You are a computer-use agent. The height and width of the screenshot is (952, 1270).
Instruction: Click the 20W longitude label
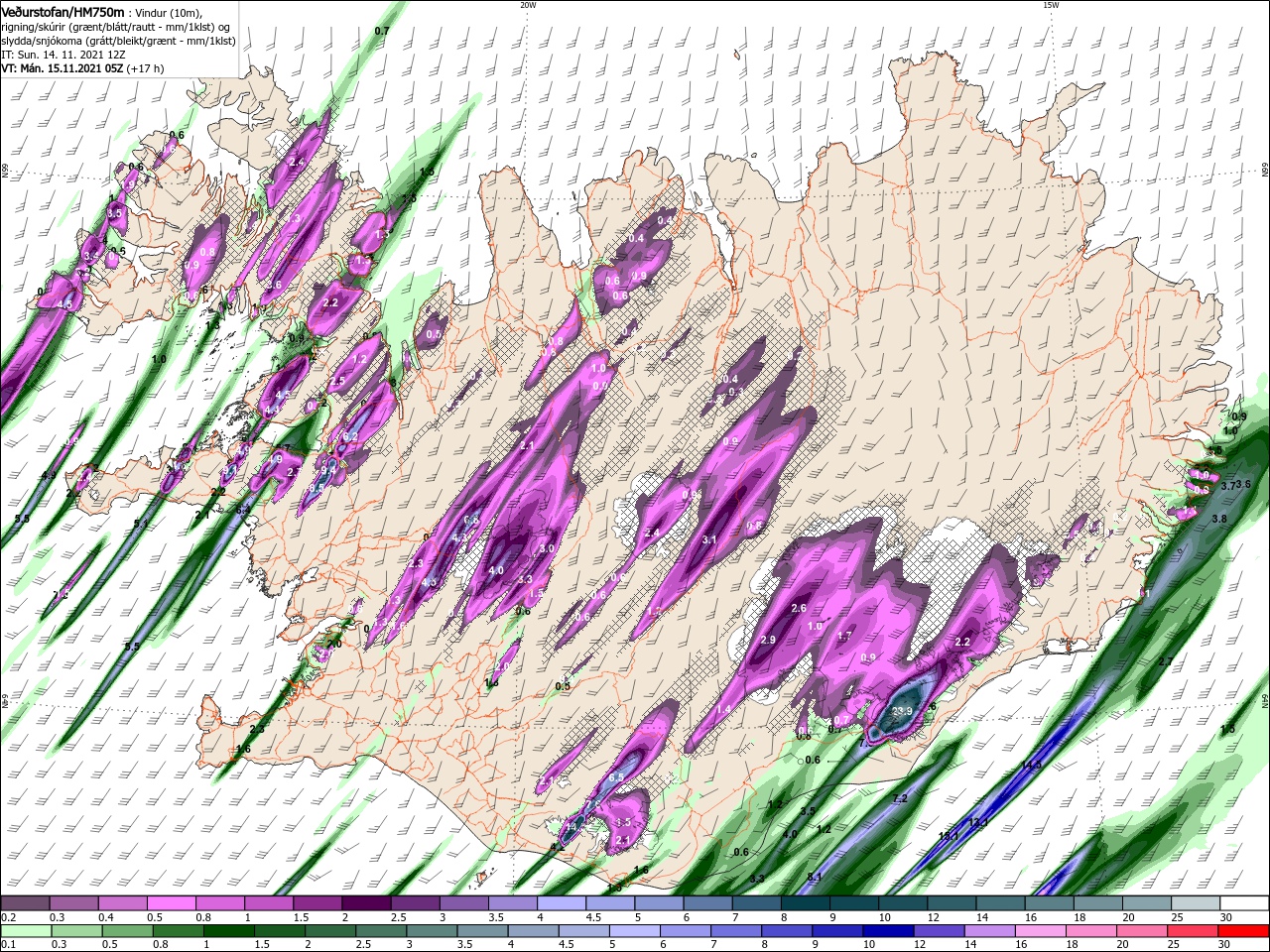click(528, 5)
